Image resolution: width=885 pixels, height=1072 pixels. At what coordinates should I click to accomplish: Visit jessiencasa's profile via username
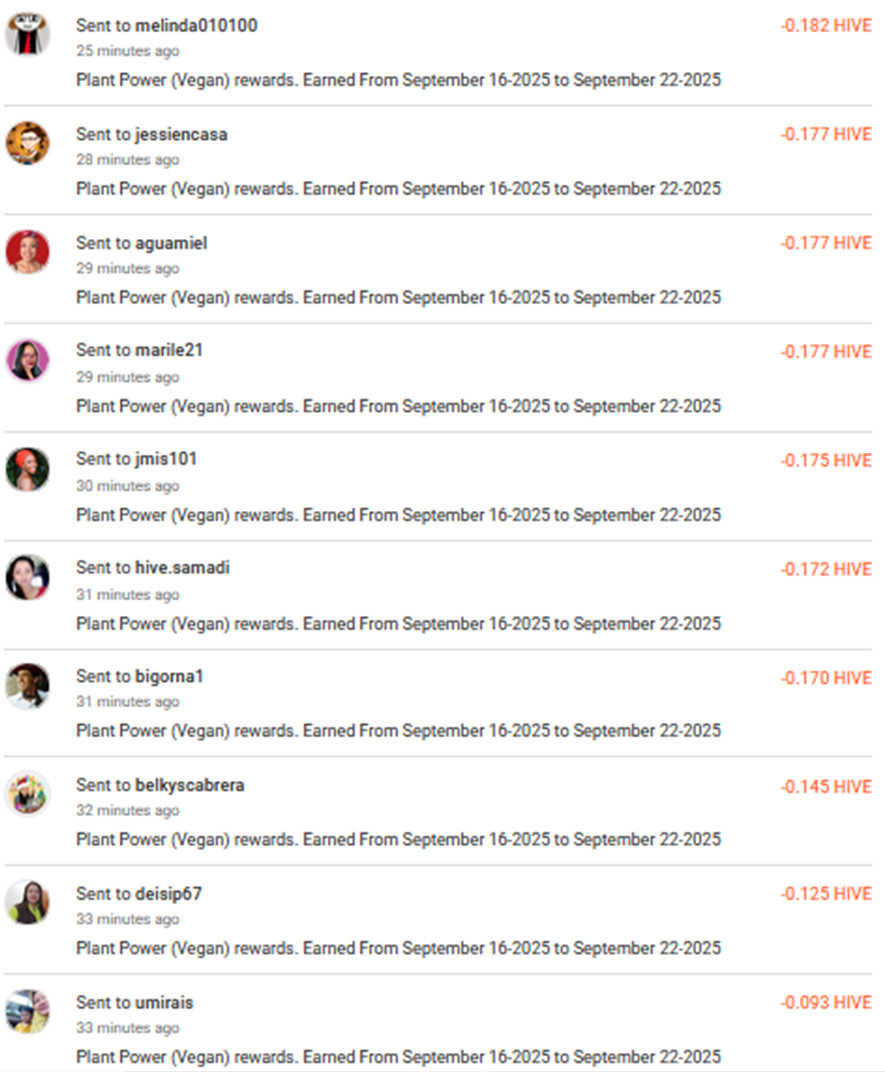[x=181, y=134]
